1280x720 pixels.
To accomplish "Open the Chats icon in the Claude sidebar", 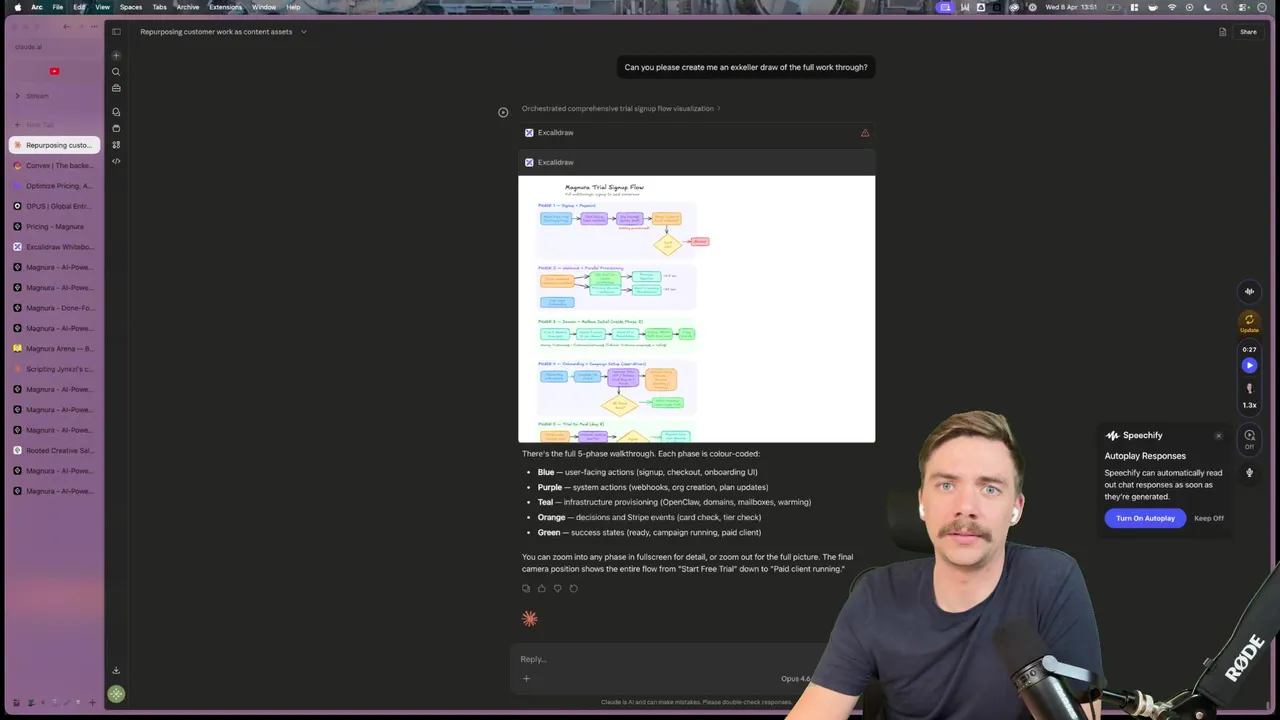I will tap(116, 112).
